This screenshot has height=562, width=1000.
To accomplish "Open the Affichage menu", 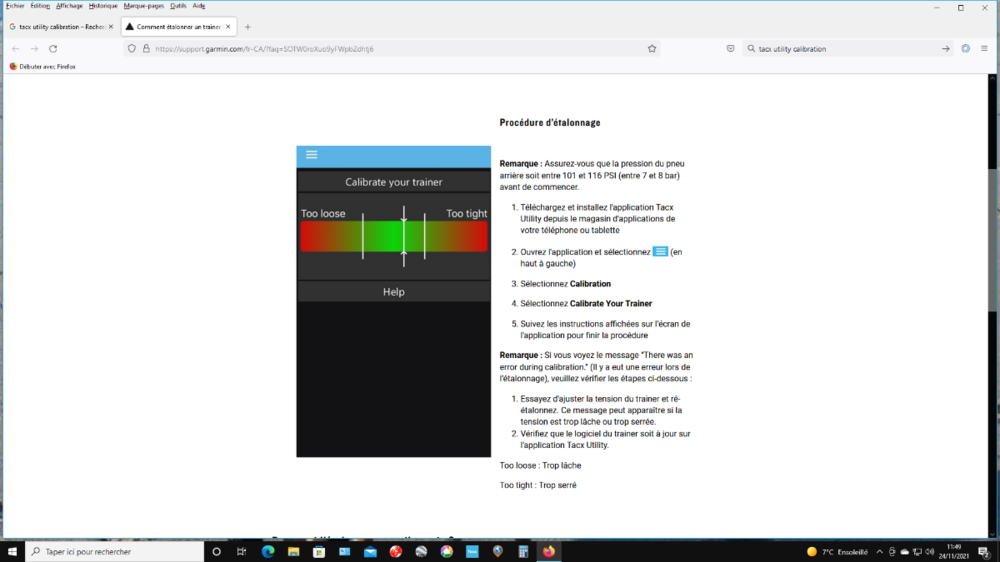I will pos(70,6).
